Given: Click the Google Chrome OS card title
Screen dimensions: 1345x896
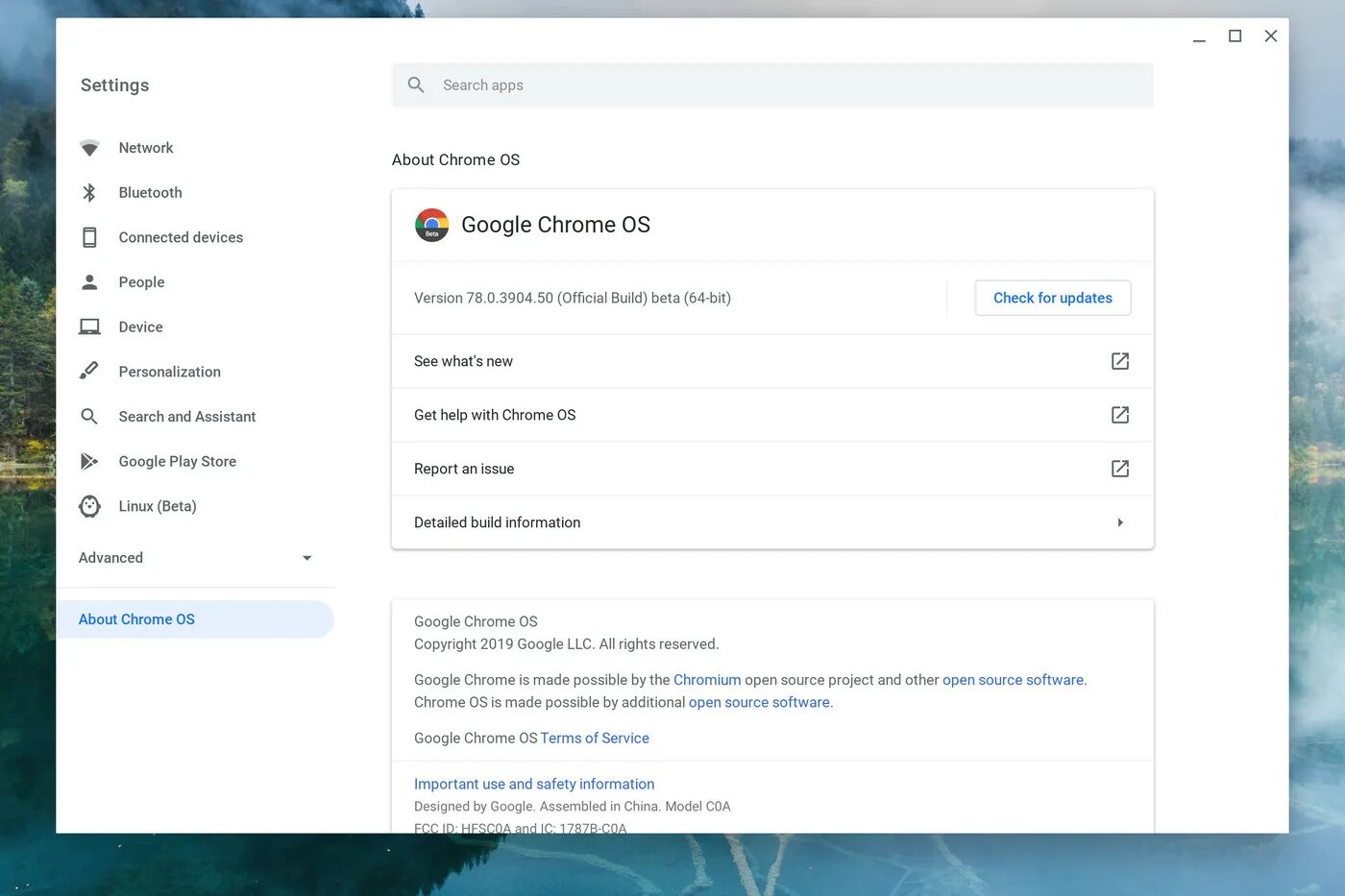Looking at the screenshot, I should (x=555, y=225).
